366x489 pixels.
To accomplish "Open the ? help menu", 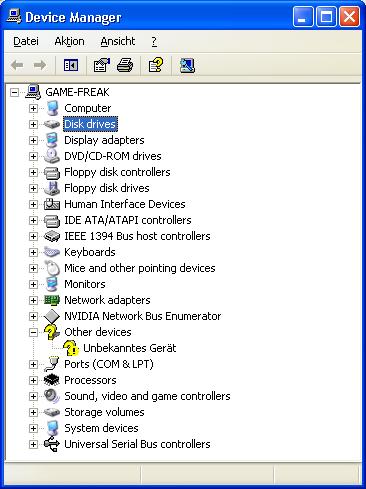I will pos(154,41).
